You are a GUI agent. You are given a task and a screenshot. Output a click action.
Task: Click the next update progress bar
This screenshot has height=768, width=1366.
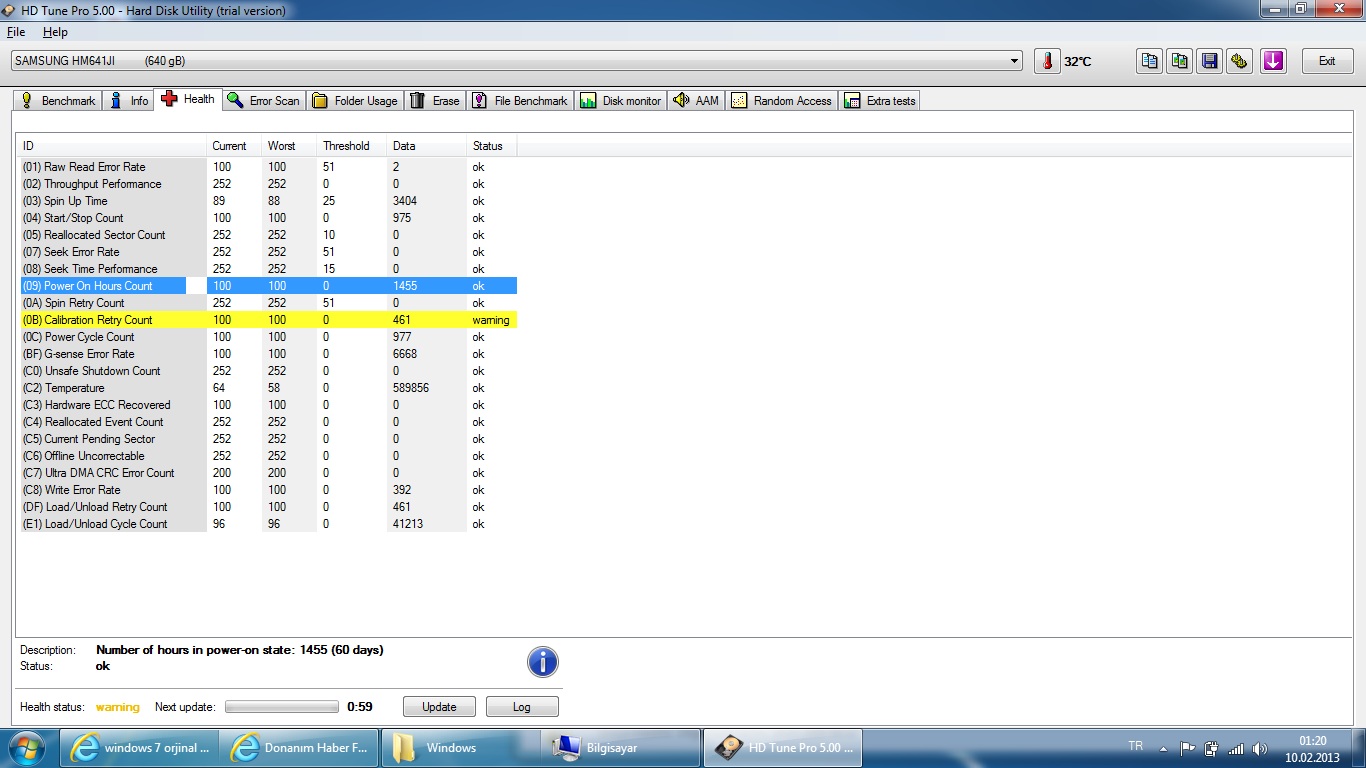click(282, 706)
